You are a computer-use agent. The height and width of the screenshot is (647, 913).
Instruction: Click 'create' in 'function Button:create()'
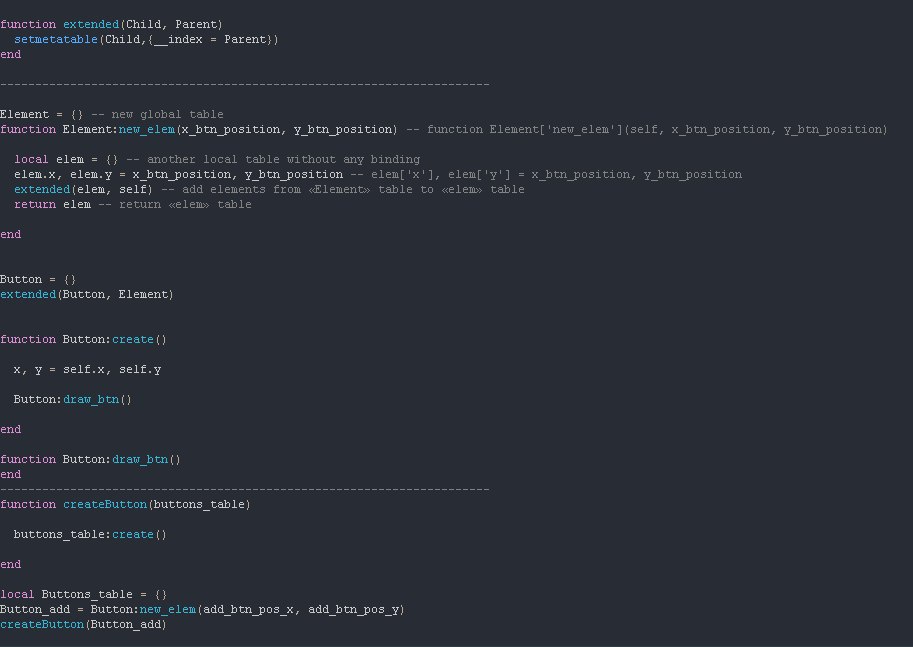[133, 340]
